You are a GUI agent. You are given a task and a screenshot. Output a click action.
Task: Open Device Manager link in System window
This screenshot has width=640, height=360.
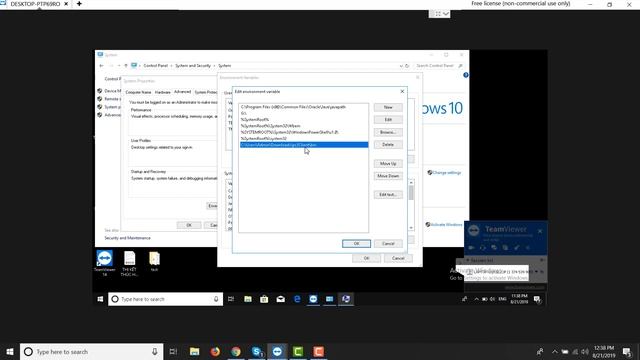(112, 91)
